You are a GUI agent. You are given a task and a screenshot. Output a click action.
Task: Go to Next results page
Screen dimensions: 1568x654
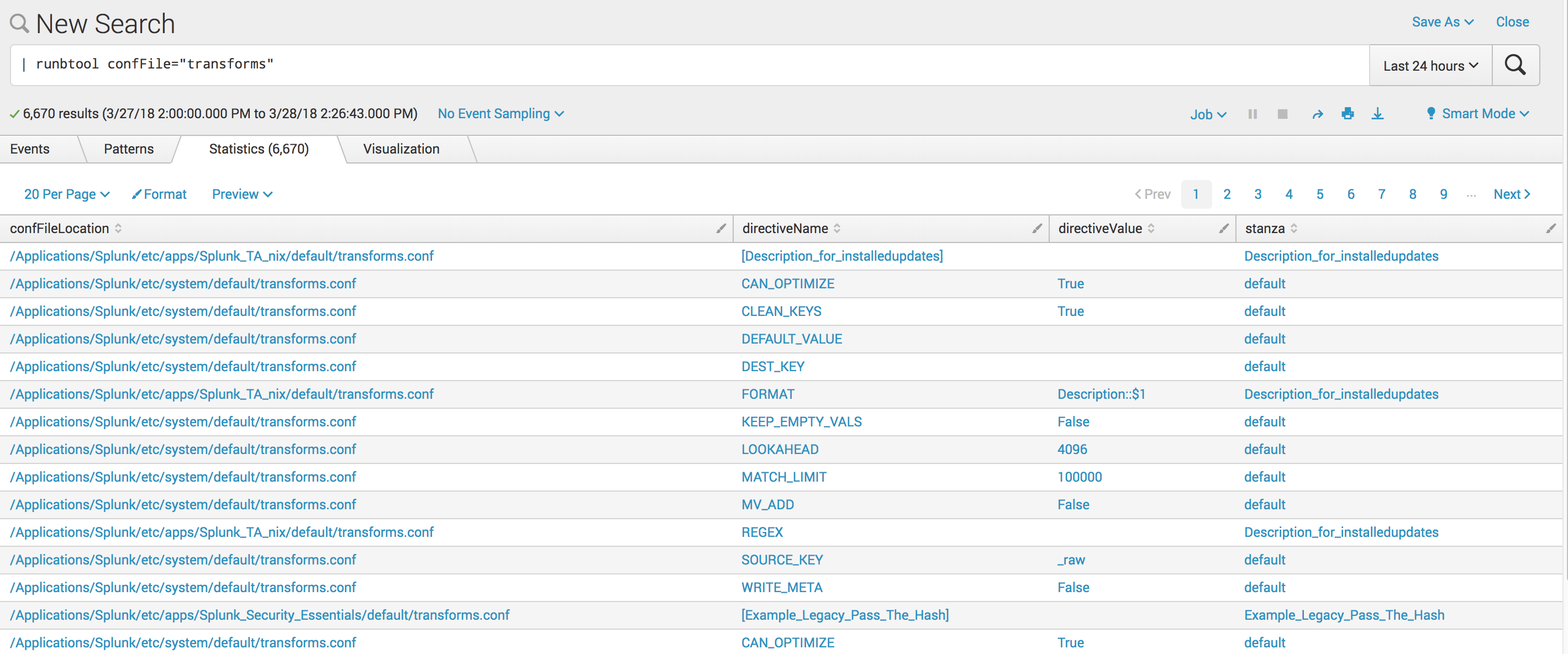pyautogui.click(x=1512, y=194)
